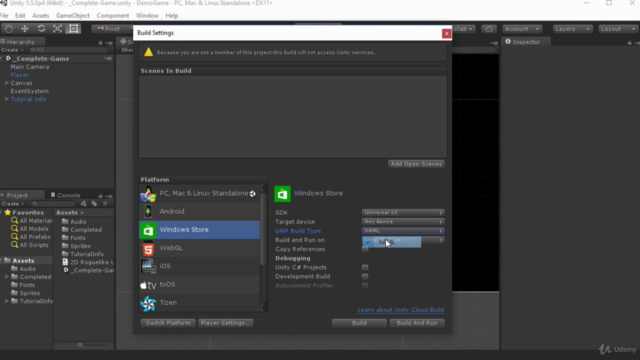
Task: Click the large green Windows Store header icon
Action: (x=282, y=194)
